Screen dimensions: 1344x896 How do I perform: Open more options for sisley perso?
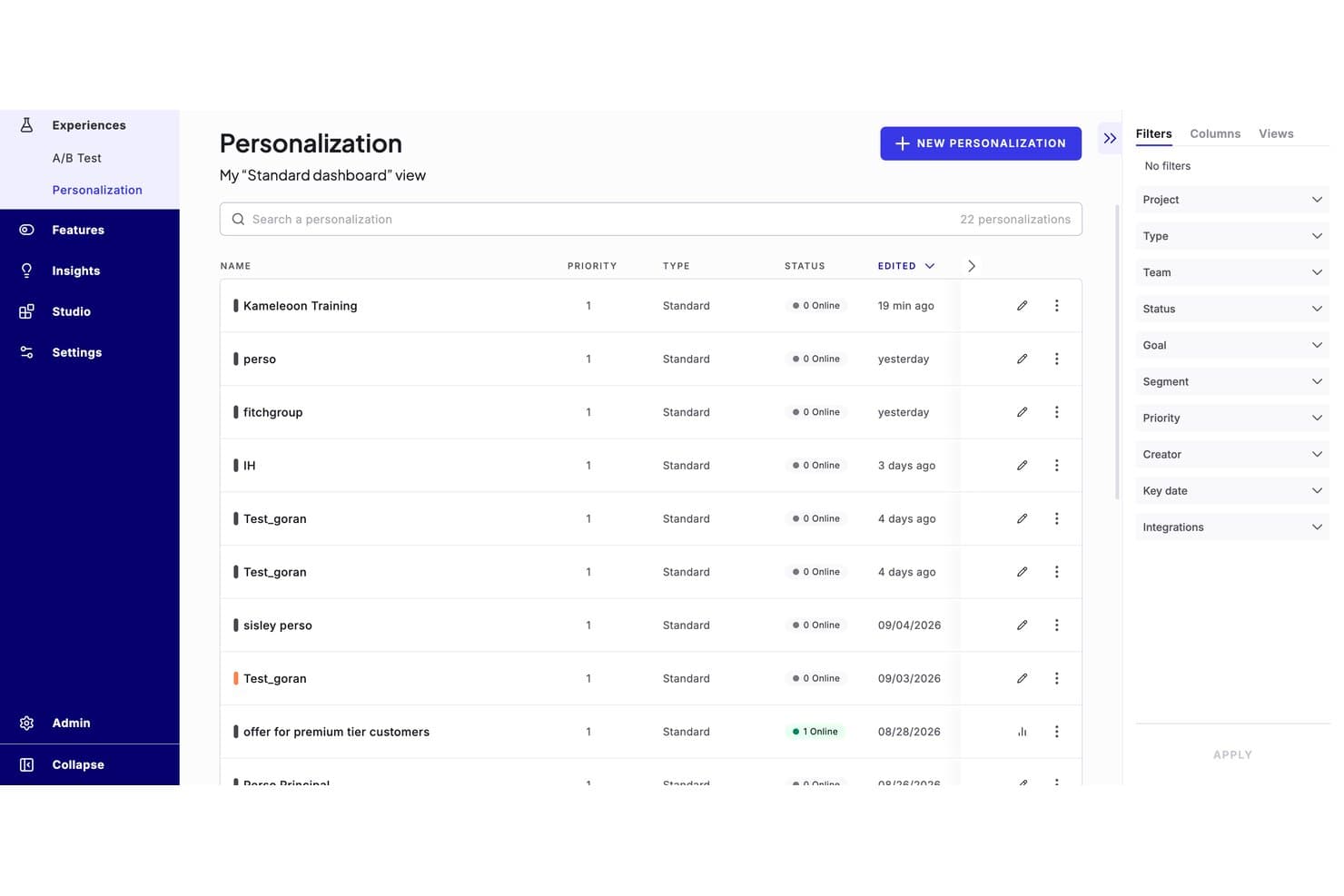pyautogui.click(x=1056, y=625)
